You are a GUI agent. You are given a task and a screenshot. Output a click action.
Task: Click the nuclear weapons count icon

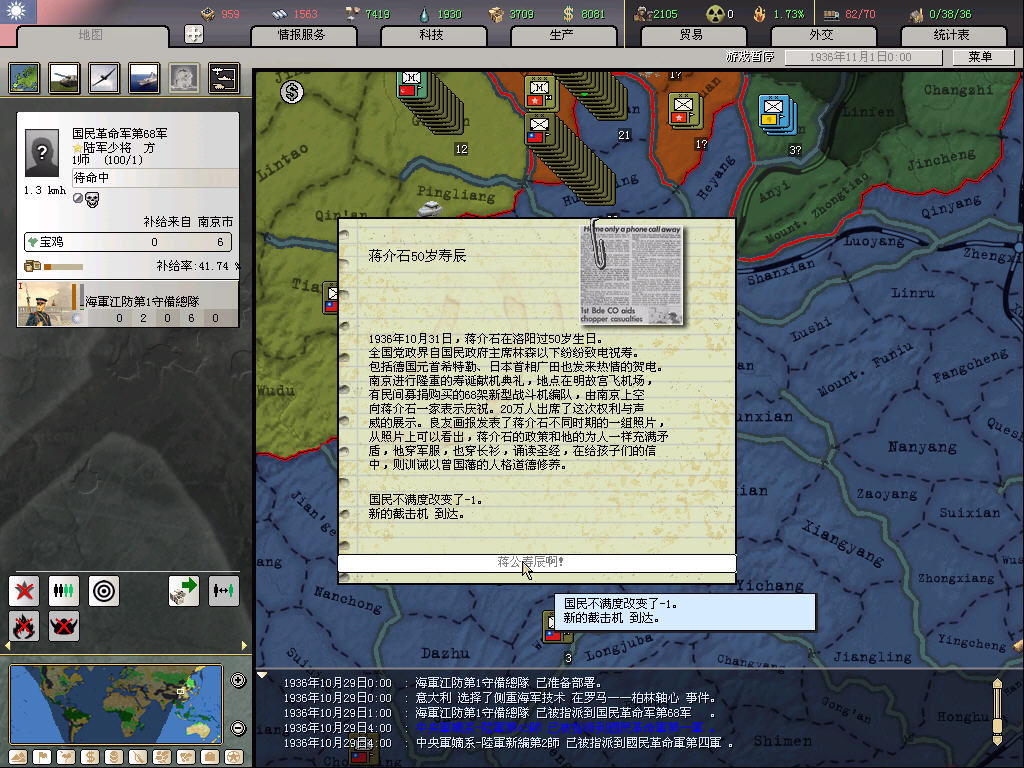click(715, 14)
